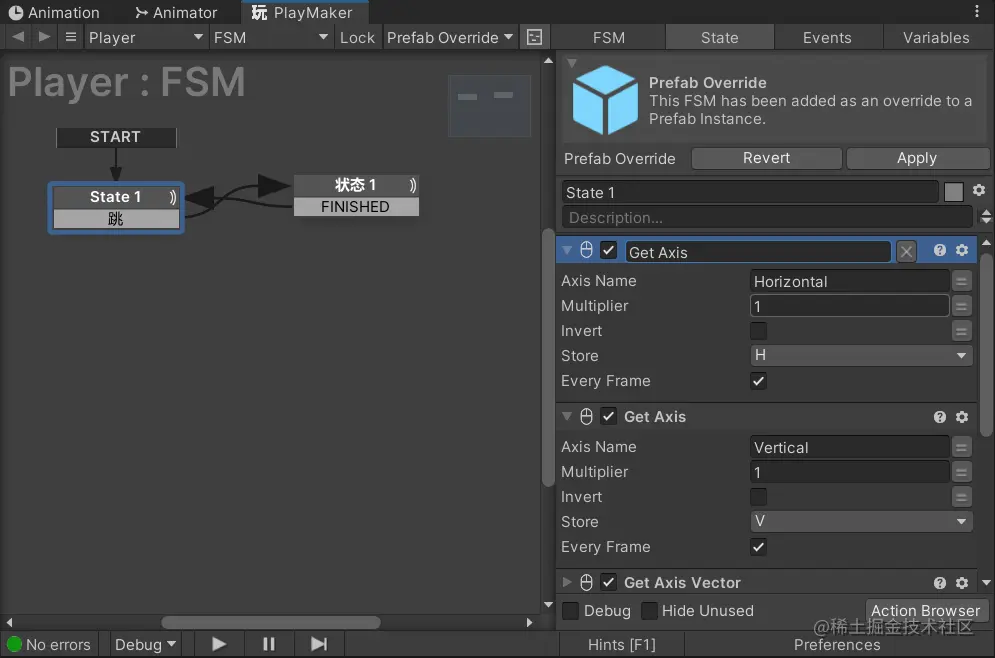Screen dimensions: 995x658
Task: Click the graph horizontal scrollbar thumb
Action: [271, 622]
